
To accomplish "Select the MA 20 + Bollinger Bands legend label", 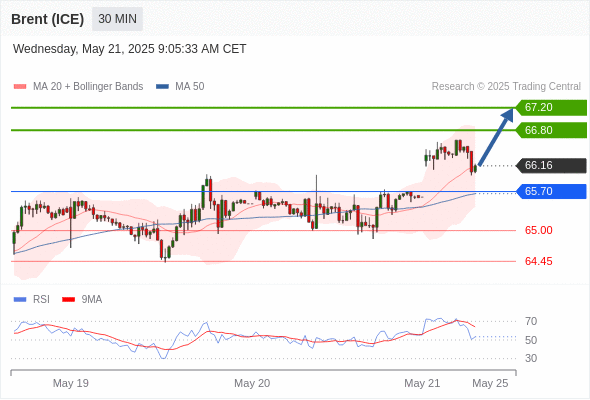I will pos(88,87).
